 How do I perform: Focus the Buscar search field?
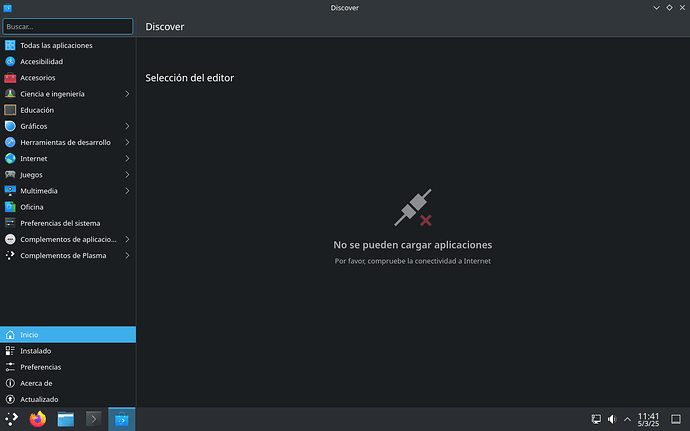68,26
